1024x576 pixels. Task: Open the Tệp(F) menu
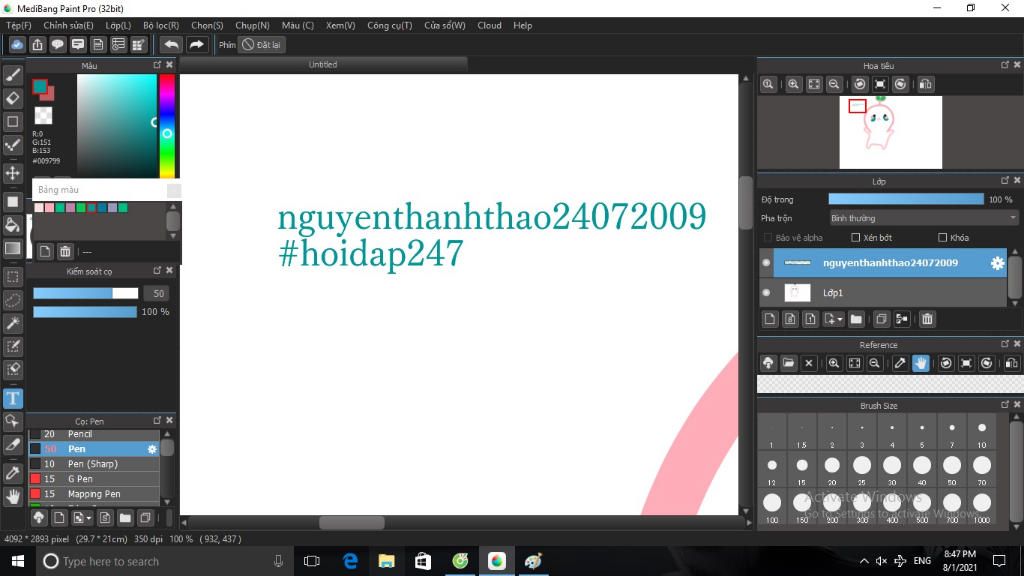pyautogui.click(x=19, y=25)
